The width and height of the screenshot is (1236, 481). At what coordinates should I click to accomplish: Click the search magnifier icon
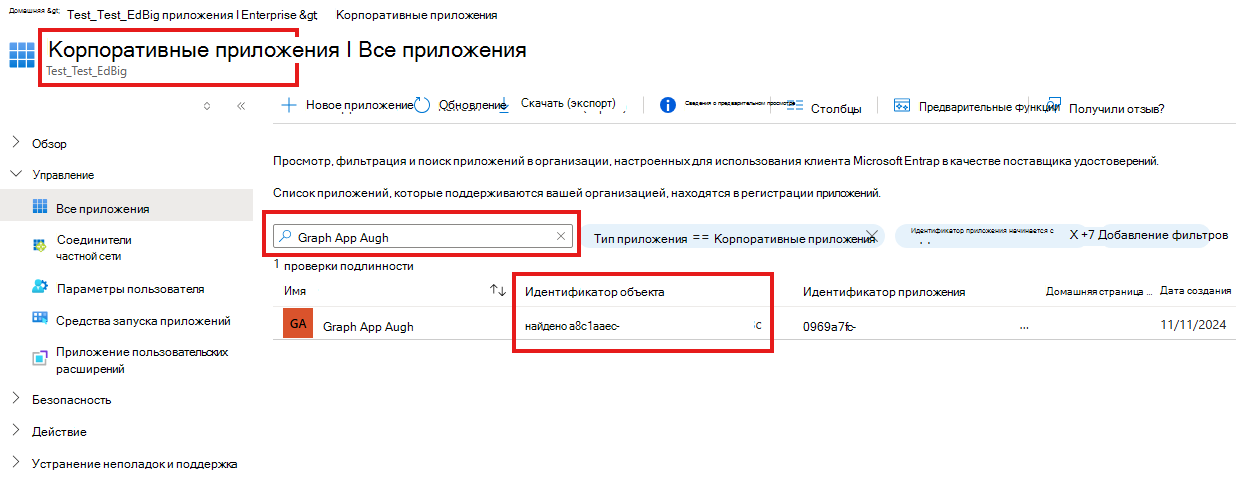[x=285, y=237]
